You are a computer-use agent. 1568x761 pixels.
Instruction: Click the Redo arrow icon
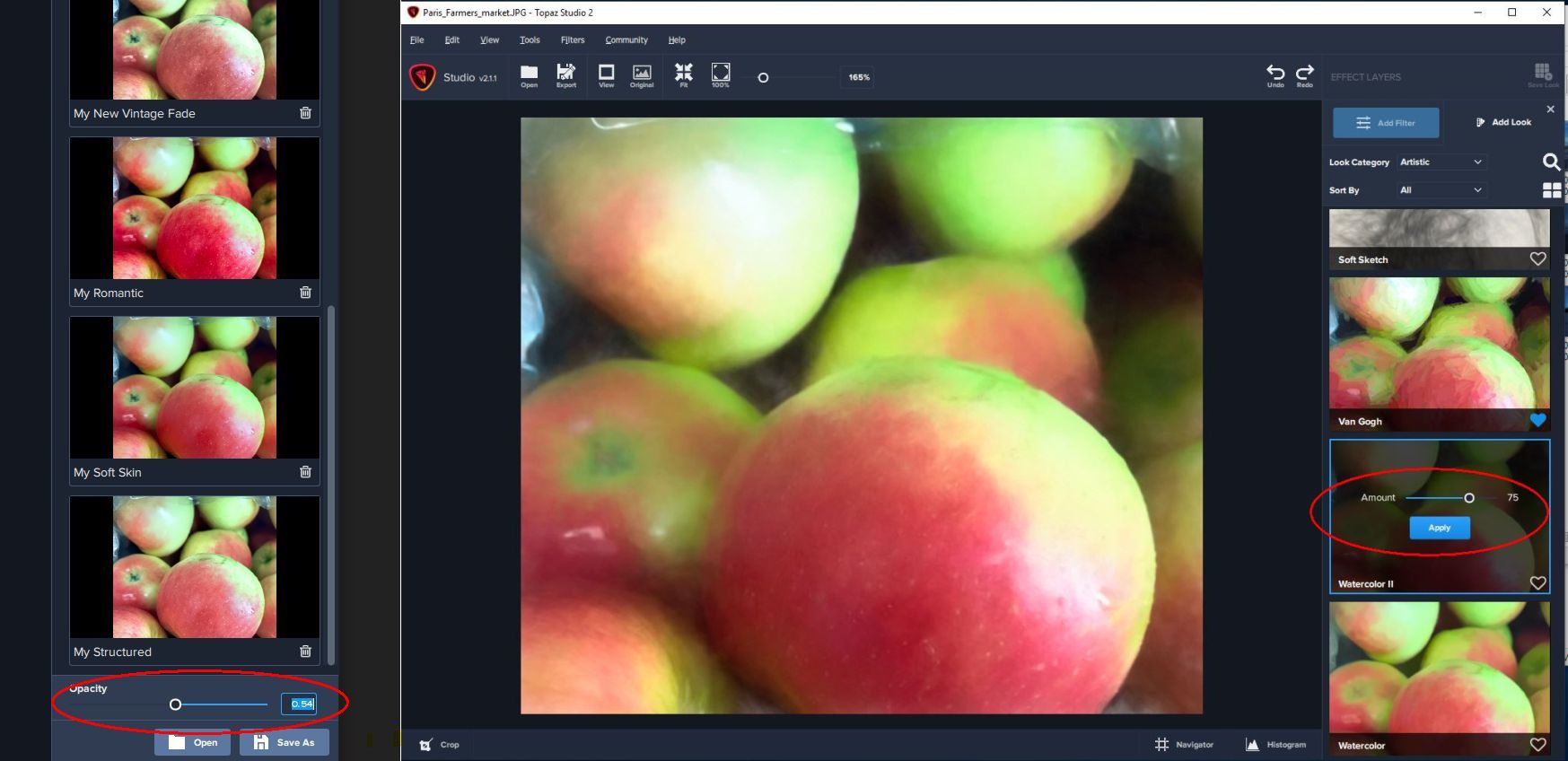click(x=1305, y=75)
